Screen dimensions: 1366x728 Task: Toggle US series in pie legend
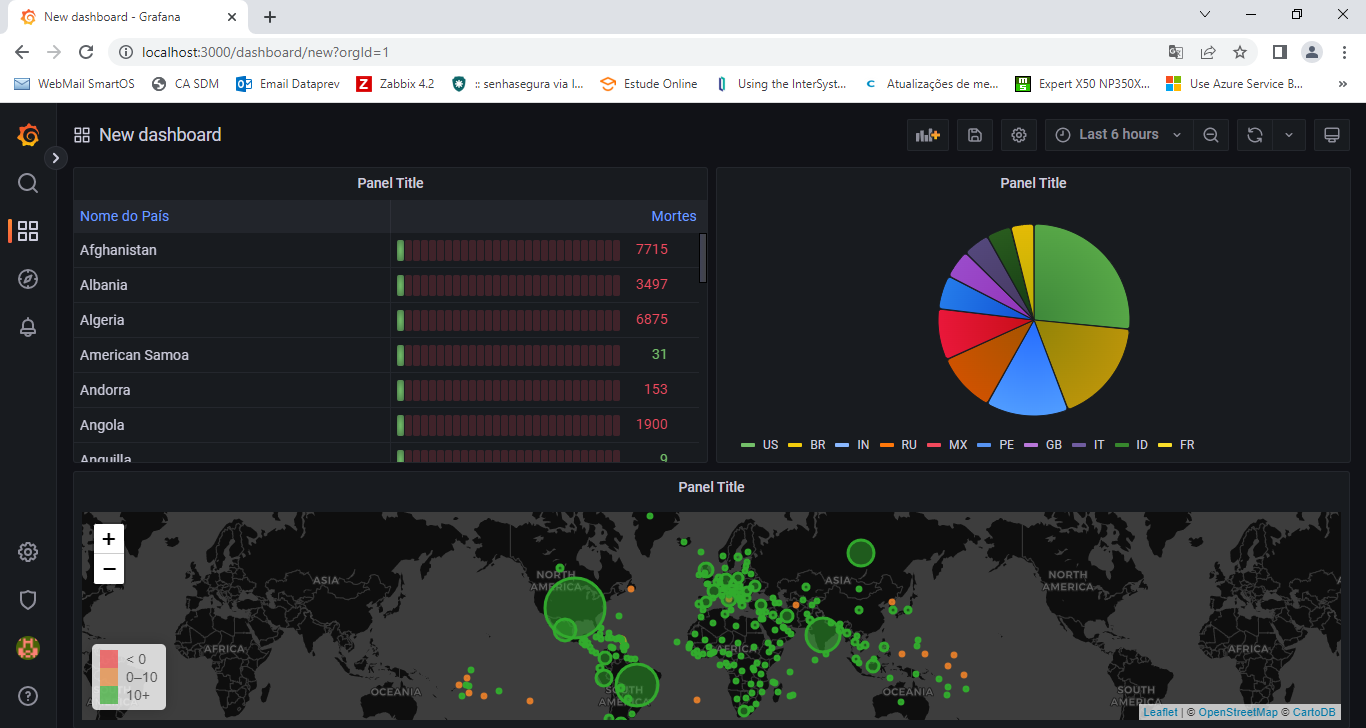pos(769,445)
